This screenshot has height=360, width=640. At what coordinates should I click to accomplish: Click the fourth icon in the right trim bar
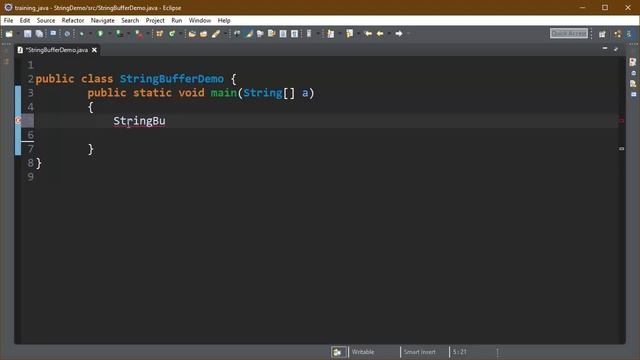(x=633, y=94)
